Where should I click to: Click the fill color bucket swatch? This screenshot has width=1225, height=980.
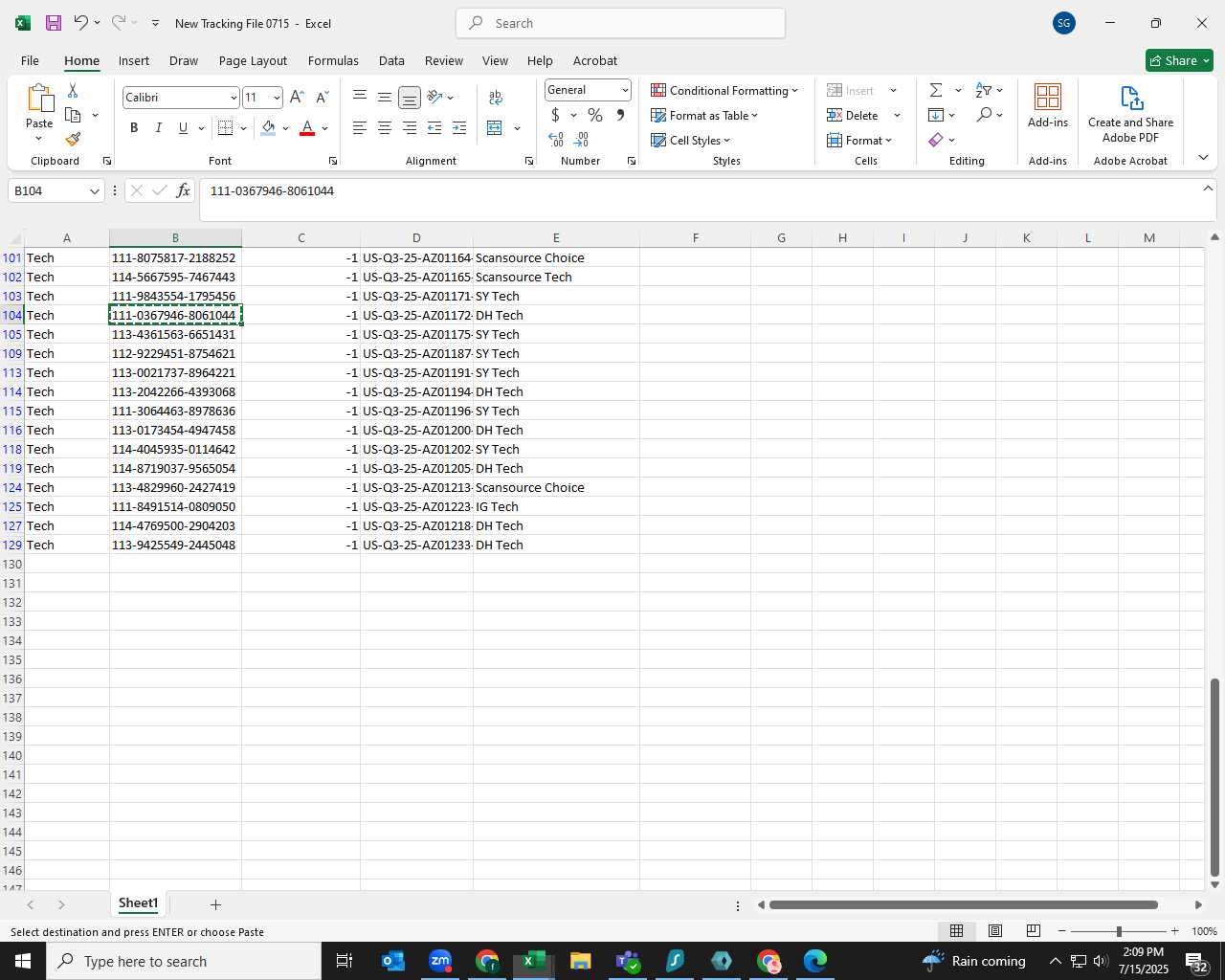(x=268, y=128)
